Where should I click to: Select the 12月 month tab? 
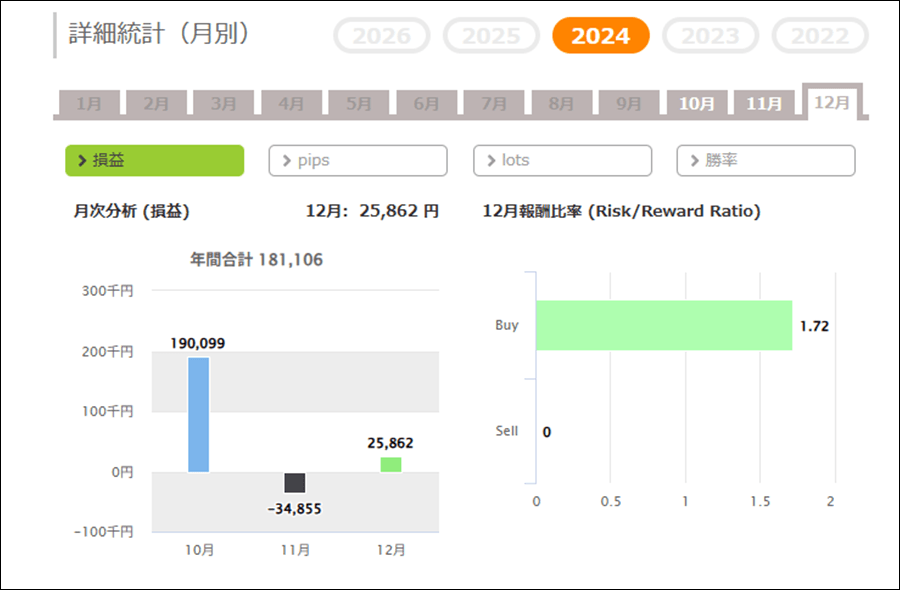point(832,102)
